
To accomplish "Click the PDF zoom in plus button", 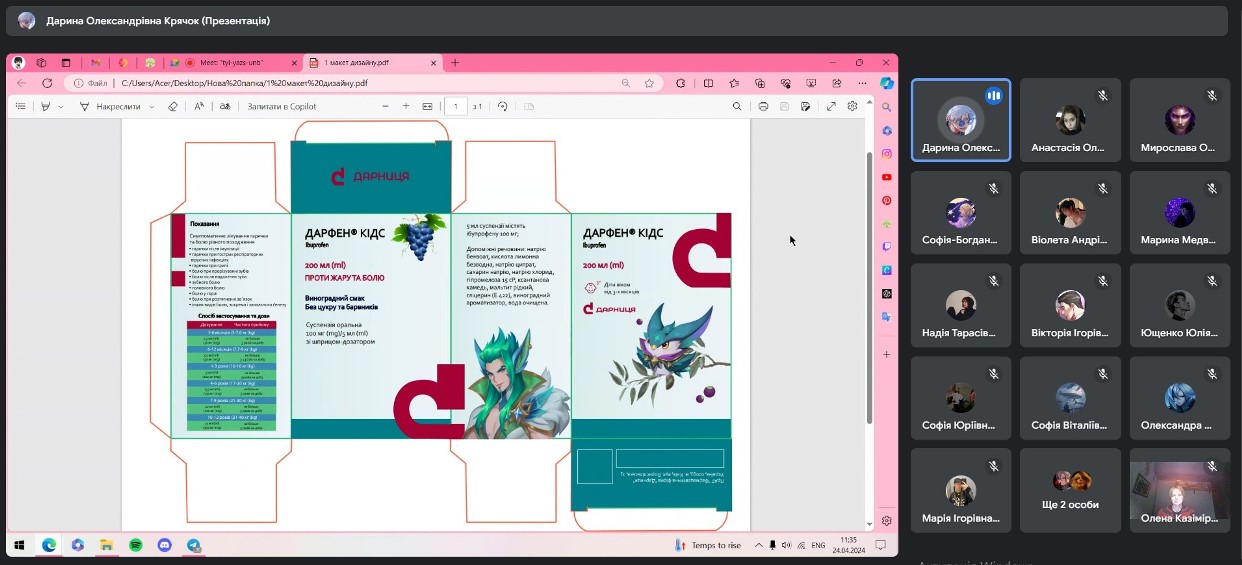I will (x=406, y=106).
